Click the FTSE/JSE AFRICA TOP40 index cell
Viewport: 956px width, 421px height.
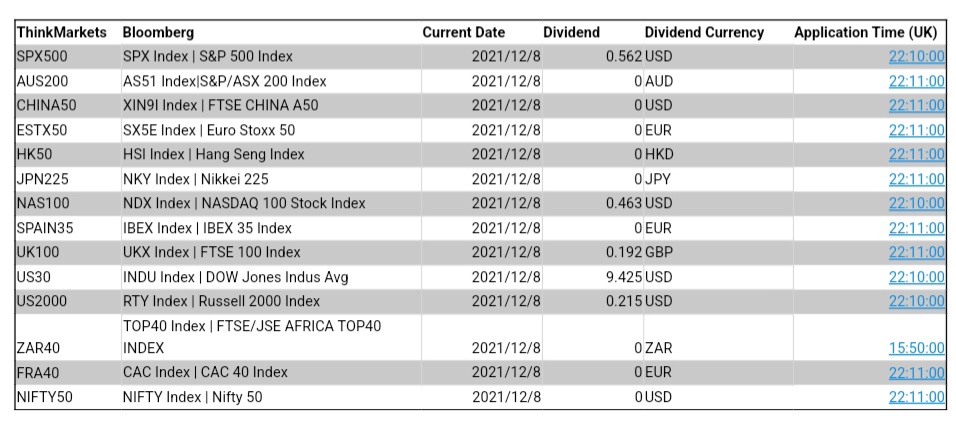[x=252, y=337]
